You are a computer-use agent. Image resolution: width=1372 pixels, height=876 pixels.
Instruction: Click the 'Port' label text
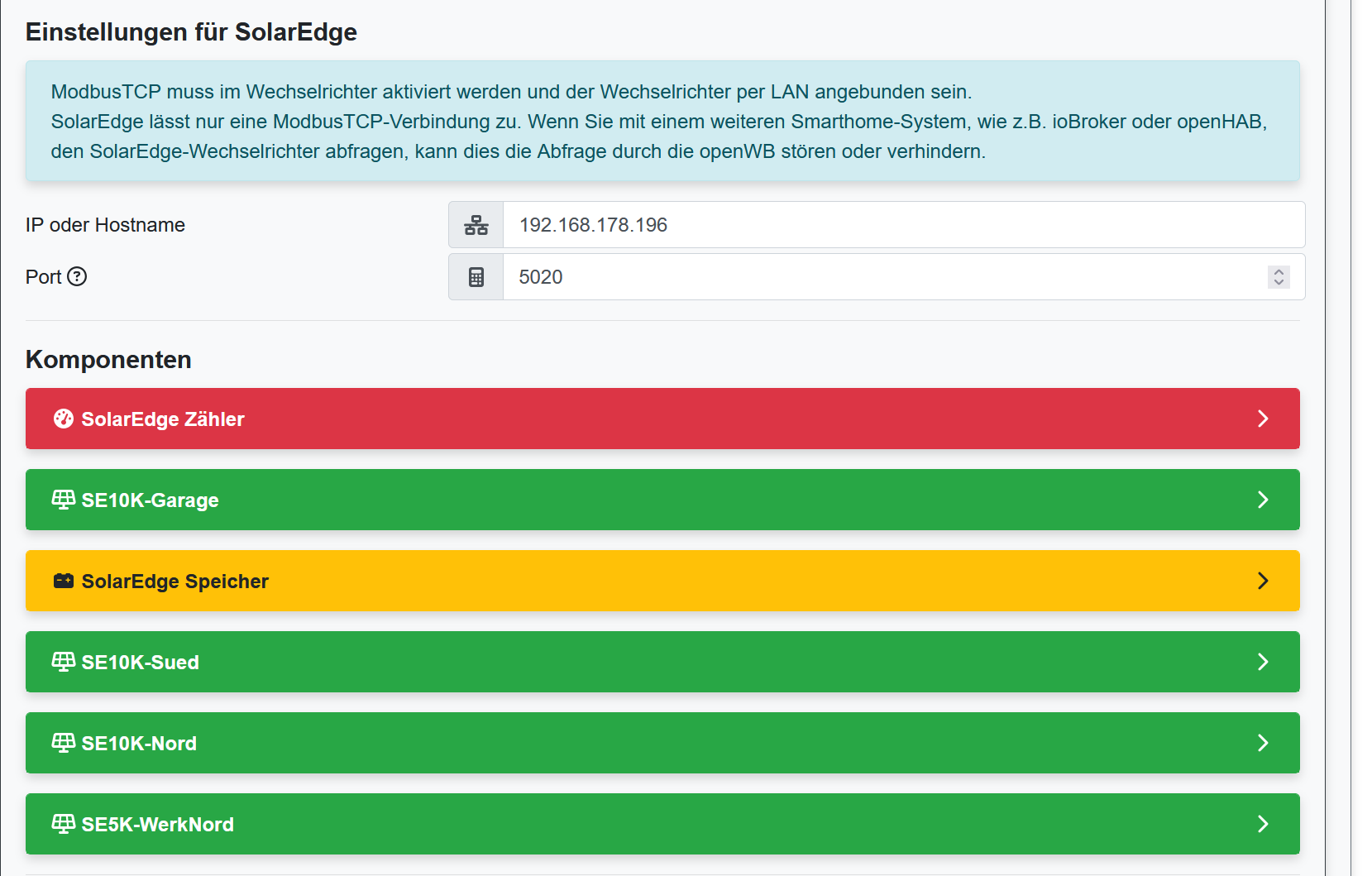tap(43, 277)
